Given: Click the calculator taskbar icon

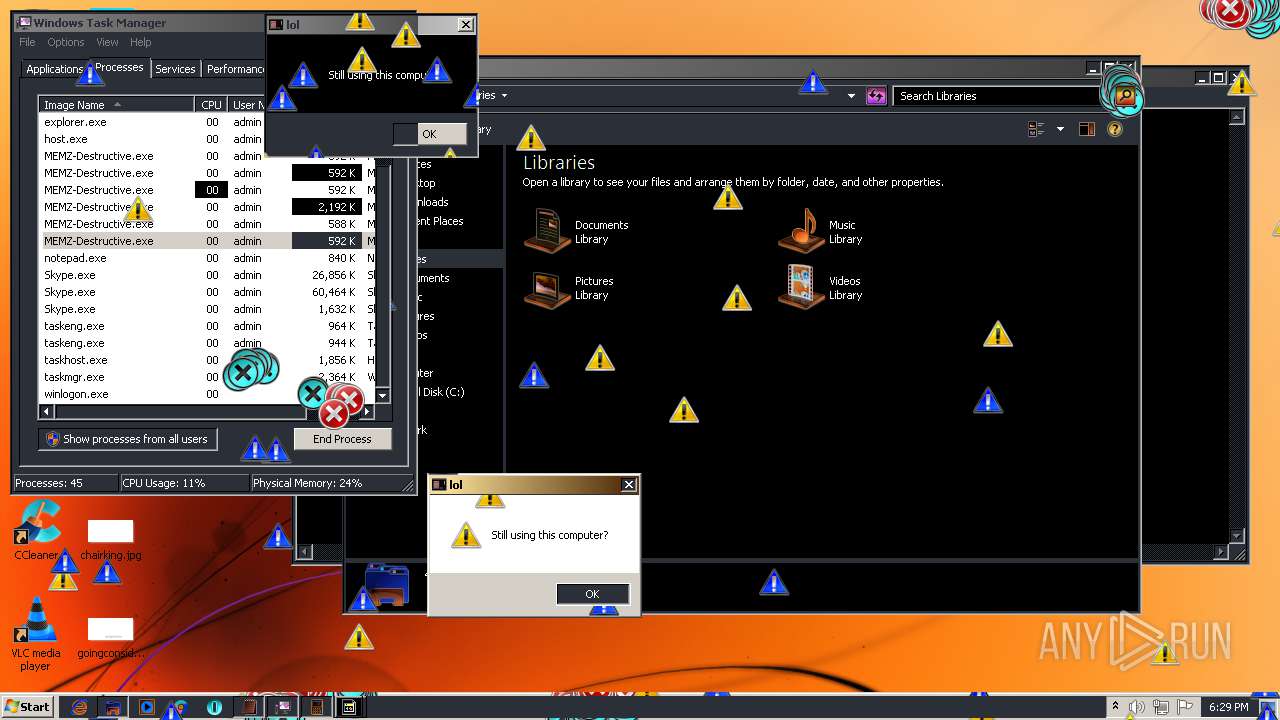Looking at the screenshot, I should (x=316, y=707).
